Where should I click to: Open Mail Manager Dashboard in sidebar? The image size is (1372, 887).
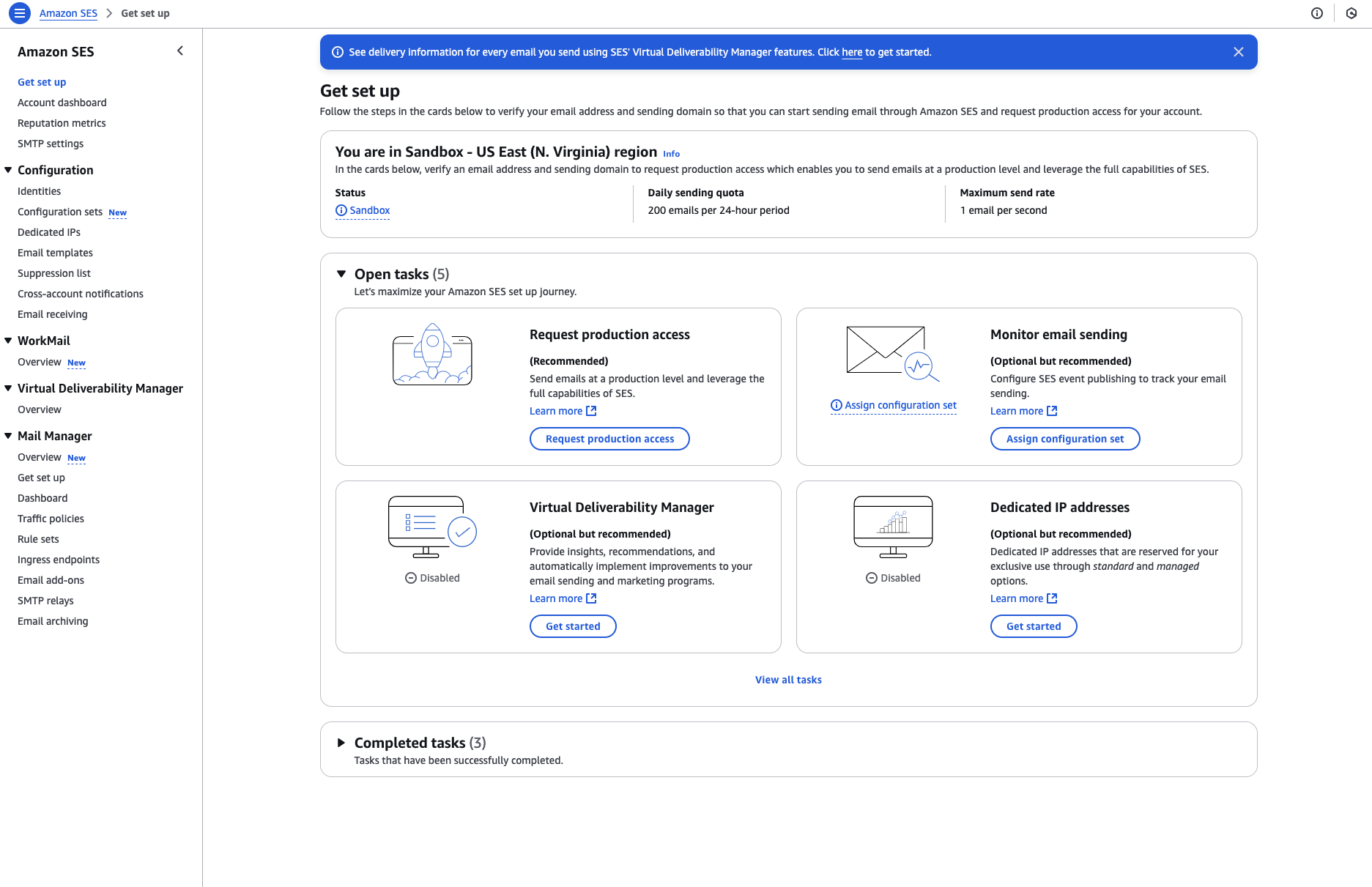pos(42,498)
